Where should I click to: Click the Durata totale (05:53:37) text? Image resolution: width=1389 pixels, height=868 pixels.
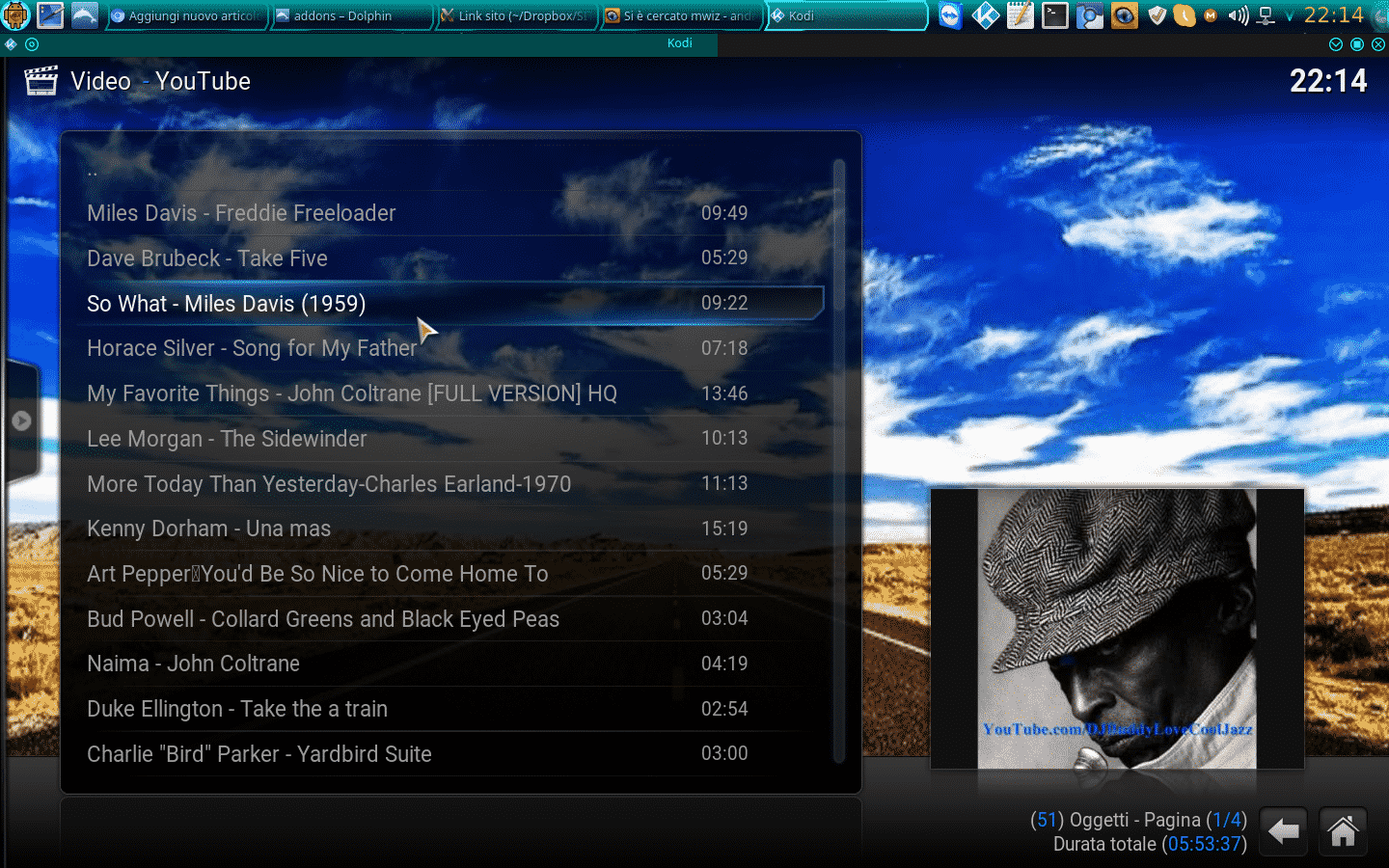(1150, 844)
